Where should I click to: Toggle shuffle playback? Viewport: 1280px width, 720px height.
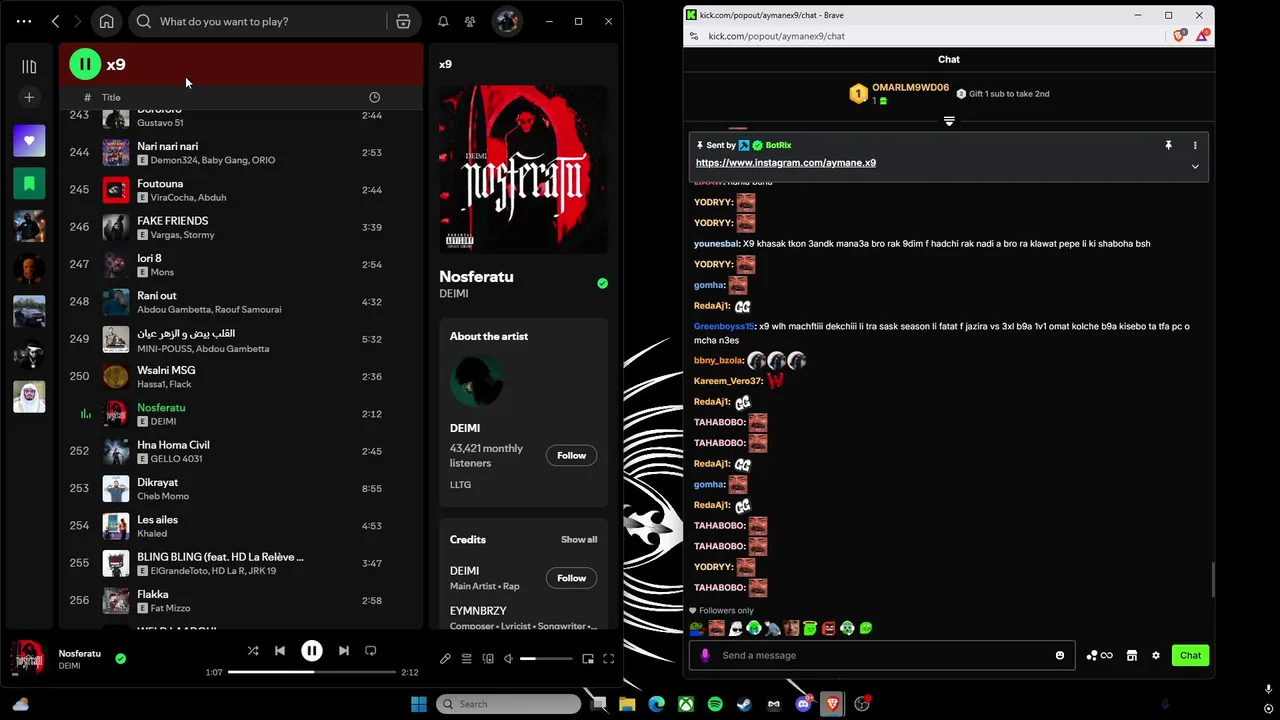click(x=253, y=651)
